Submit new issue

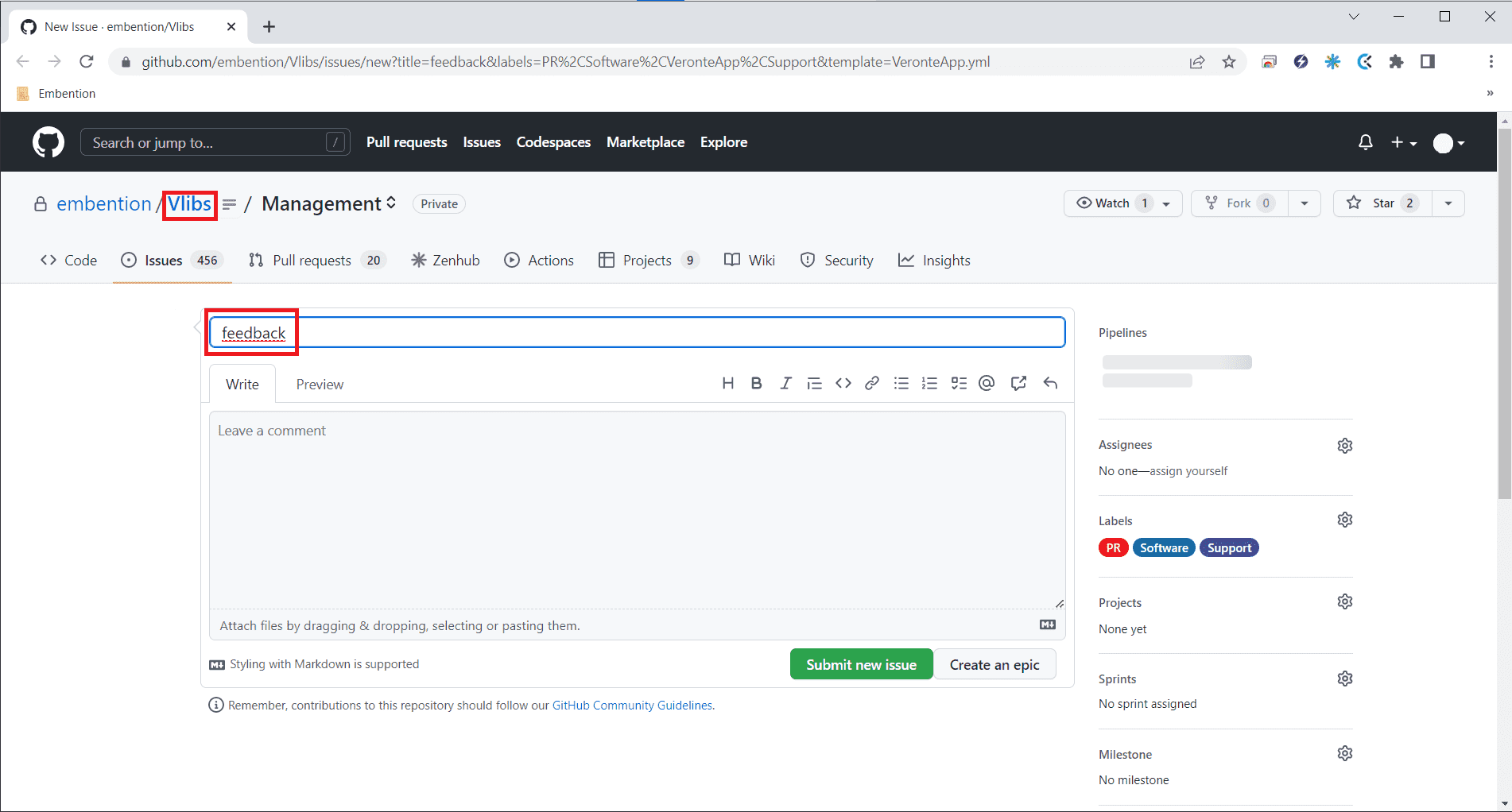pyautogui.click(x=861, y=664)
